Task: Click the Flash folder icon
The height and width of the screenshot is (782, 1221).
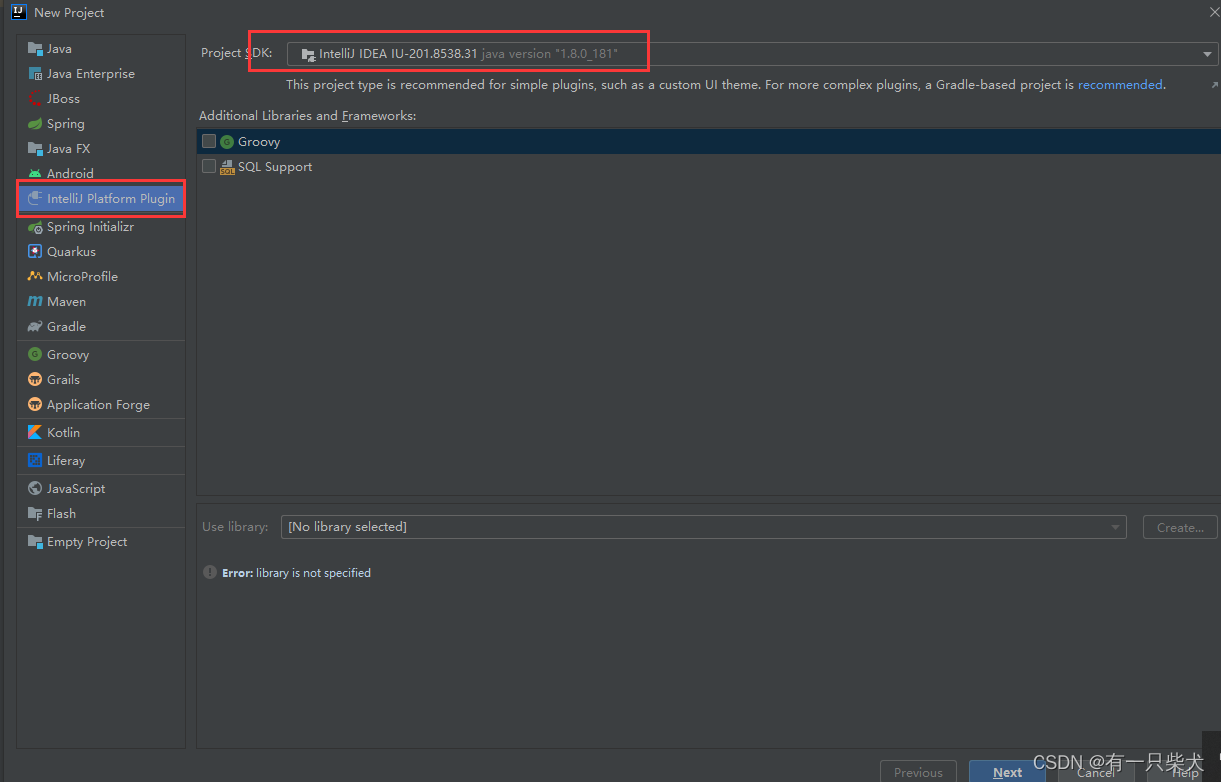Action: coord(35,513)
